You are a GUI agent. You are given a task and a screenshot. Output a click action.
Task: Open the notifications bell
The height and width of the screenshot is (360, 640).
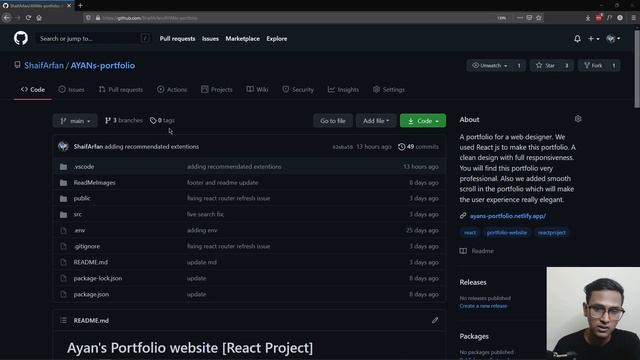[x=577, y=39]
